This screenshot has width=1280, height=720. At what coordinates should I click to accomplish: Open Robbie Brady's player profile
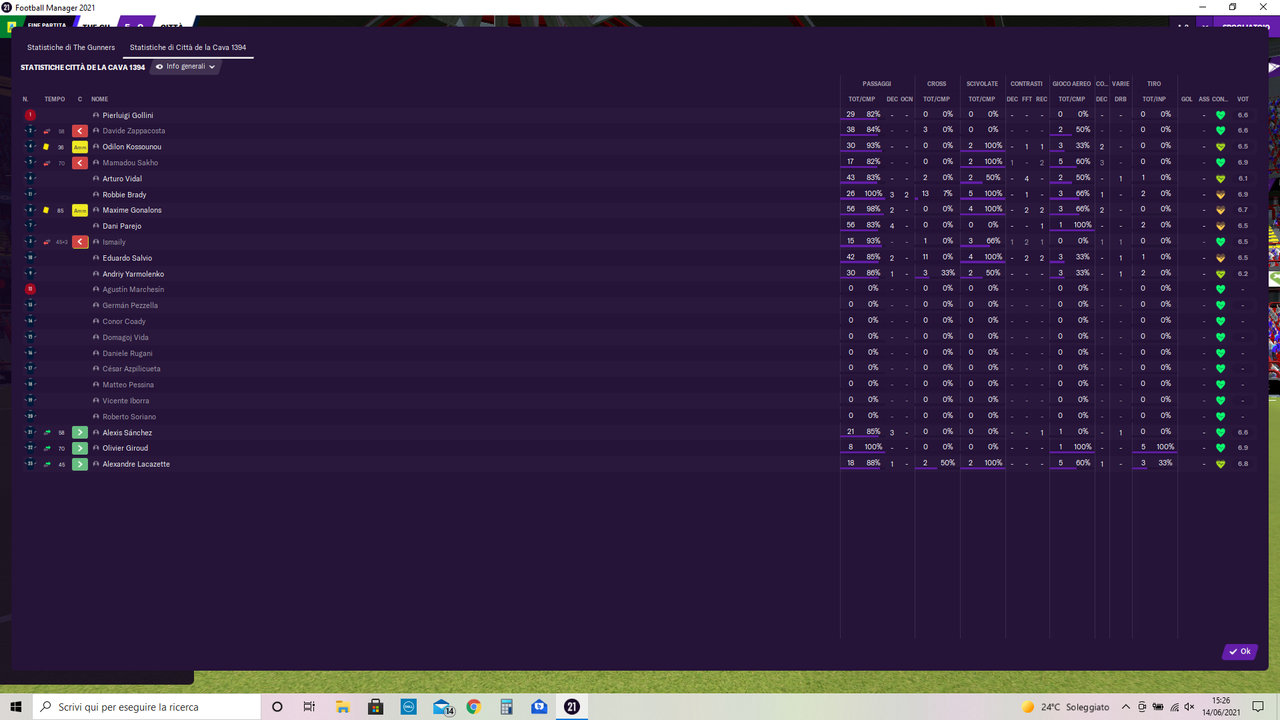[x=124, y=194]
